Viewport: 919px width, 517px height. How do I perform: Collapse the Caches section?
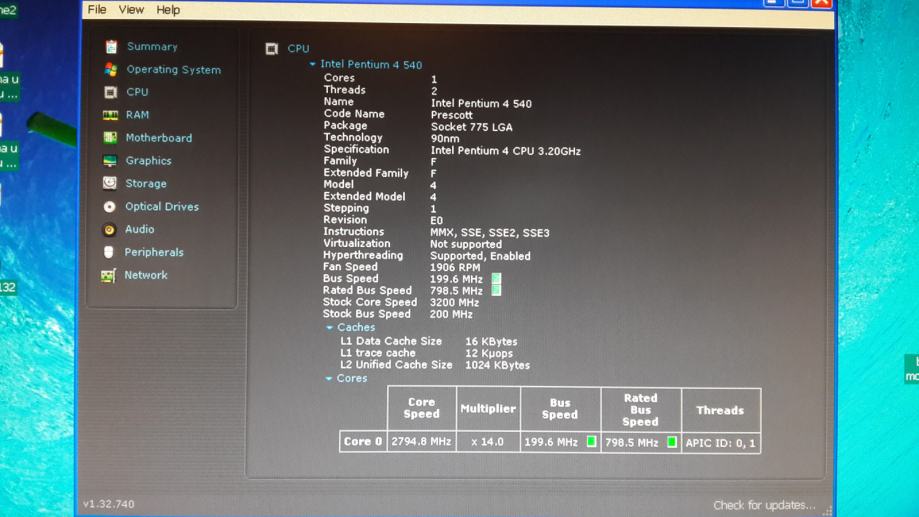click(x=329, y=328)
